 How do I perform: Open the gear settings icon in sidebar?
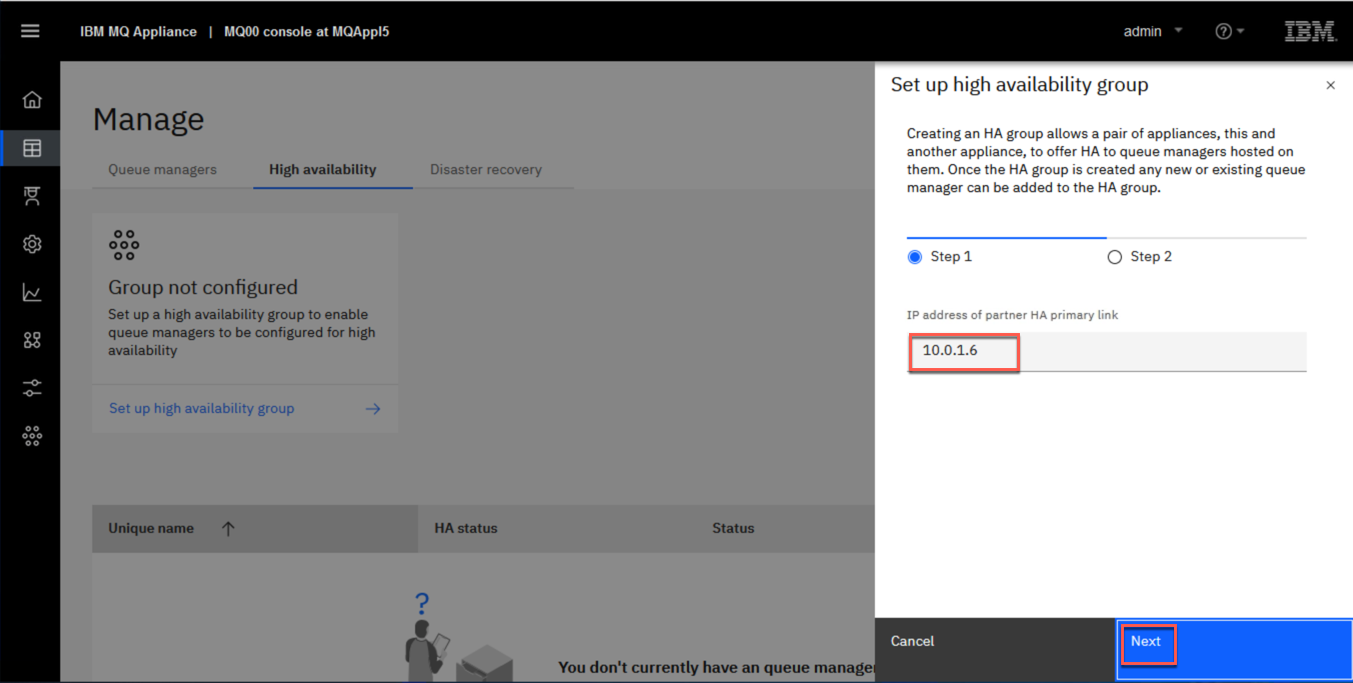point(32,244)
